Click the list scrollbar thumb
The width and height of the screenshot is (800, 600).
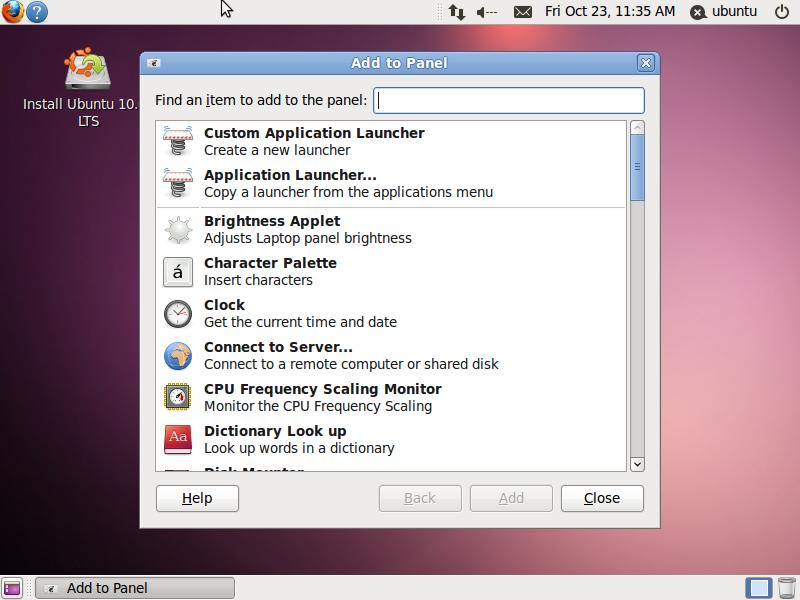click(637, 168)
